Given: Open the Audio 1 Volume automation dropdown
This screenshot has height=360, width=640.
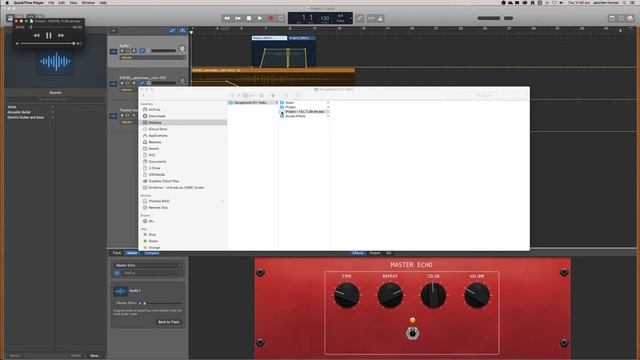Looking at the screenshot, I should (152, 58).
